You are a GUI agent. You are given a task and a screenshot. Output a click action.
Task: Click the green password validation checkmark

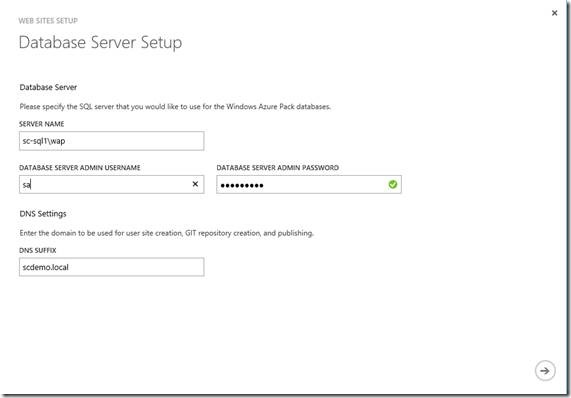coord(393,185)
